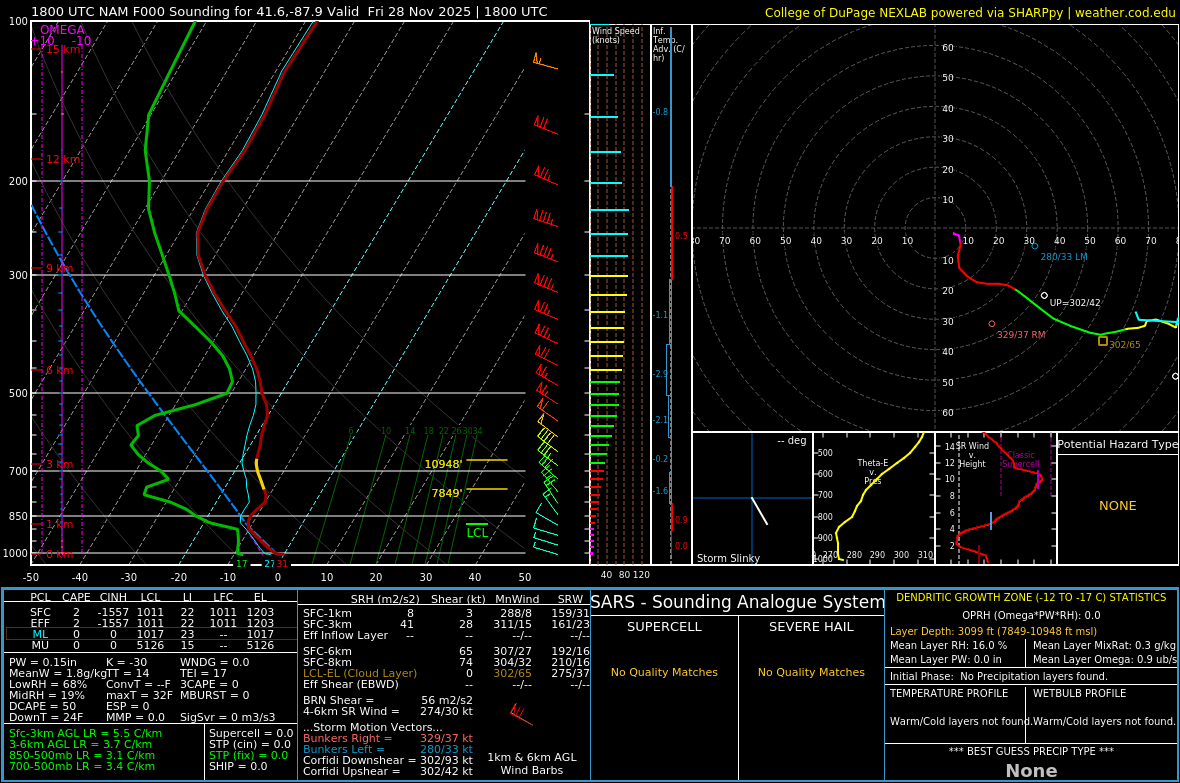
Task: Click the SARS - Sounding Analogue System heading
Action: tap(738, 602)
